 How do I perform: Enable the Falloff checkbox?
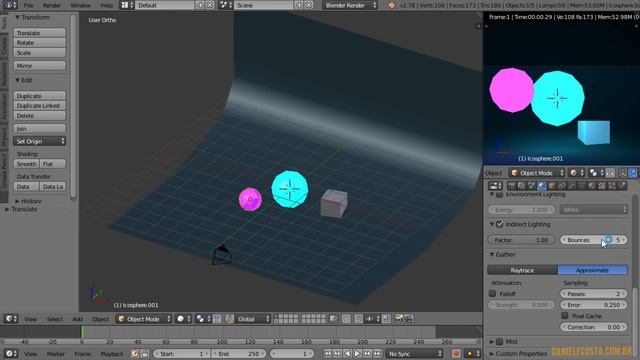coord(493,293)
